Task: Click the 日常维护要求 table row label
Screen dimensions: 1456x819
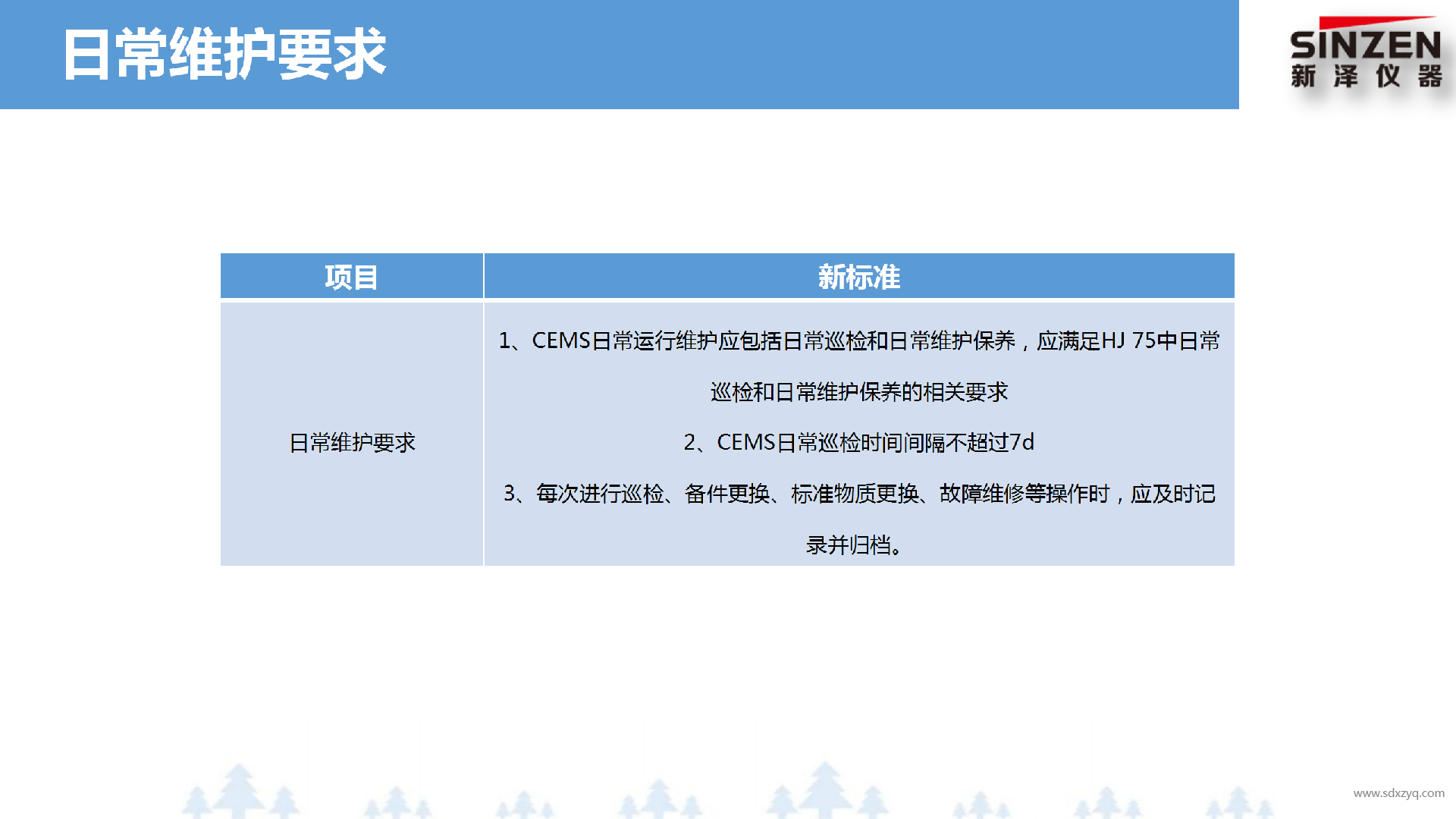Action: 353,442
